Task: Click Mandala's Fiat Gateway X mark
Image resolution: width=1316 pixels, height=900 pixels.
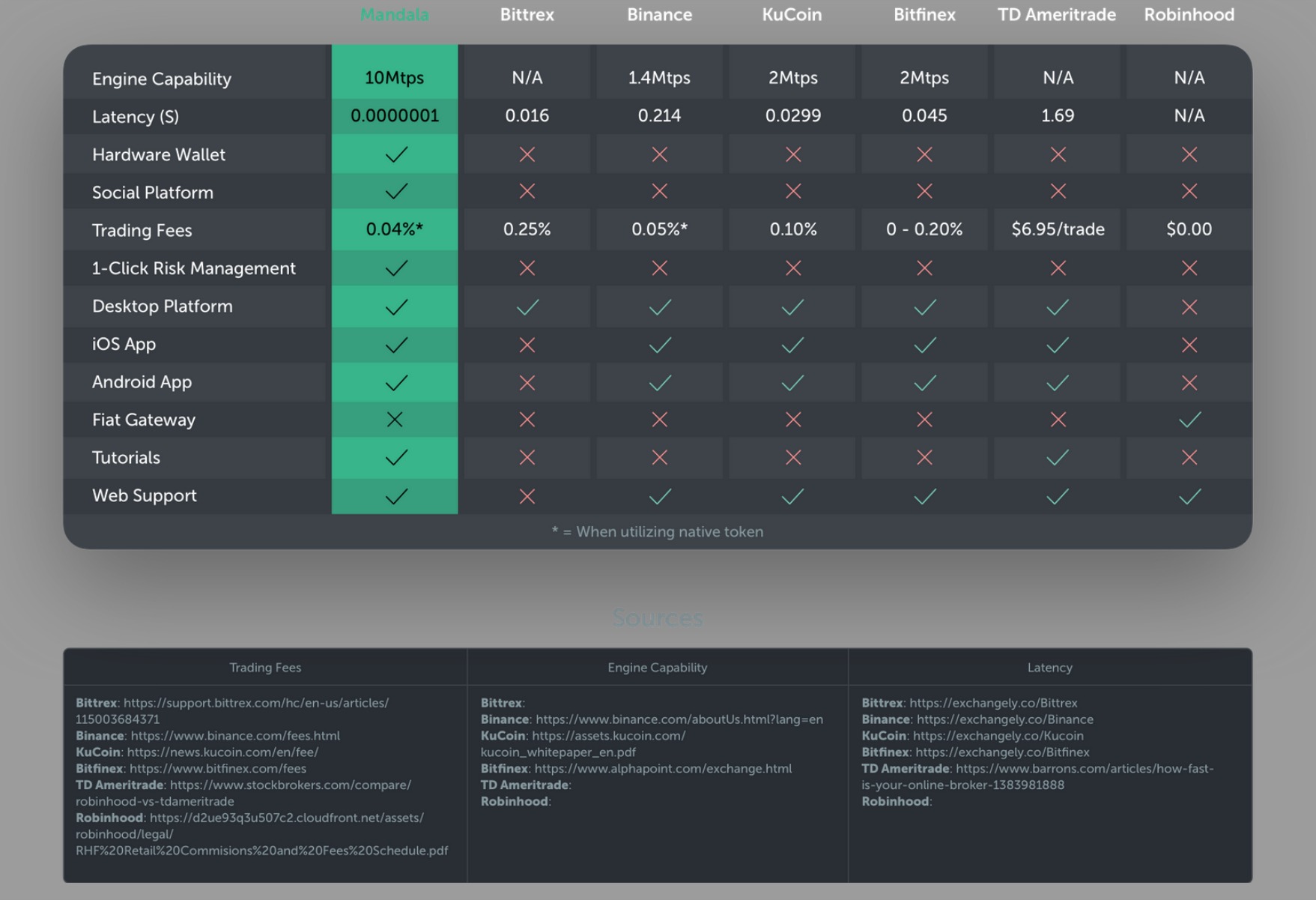Action: [395, 420]
